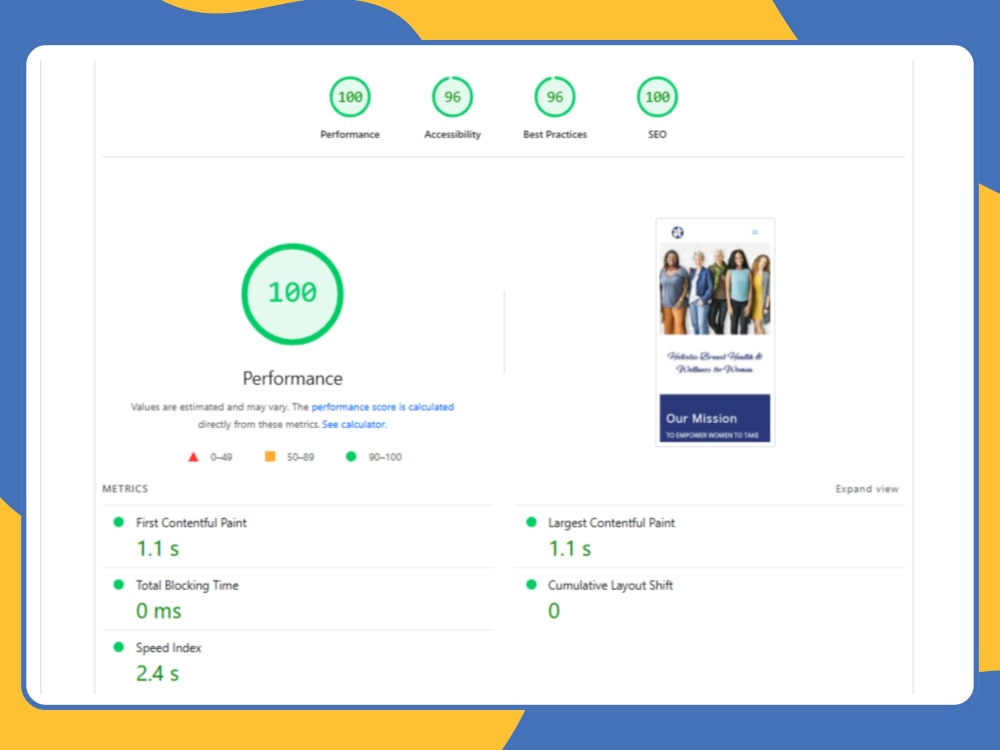Image resolution: width=1000 pixels, height=750 pixels.
Task: Click the 0 ms Total Blocking Time value
Action: click(159, 611)
